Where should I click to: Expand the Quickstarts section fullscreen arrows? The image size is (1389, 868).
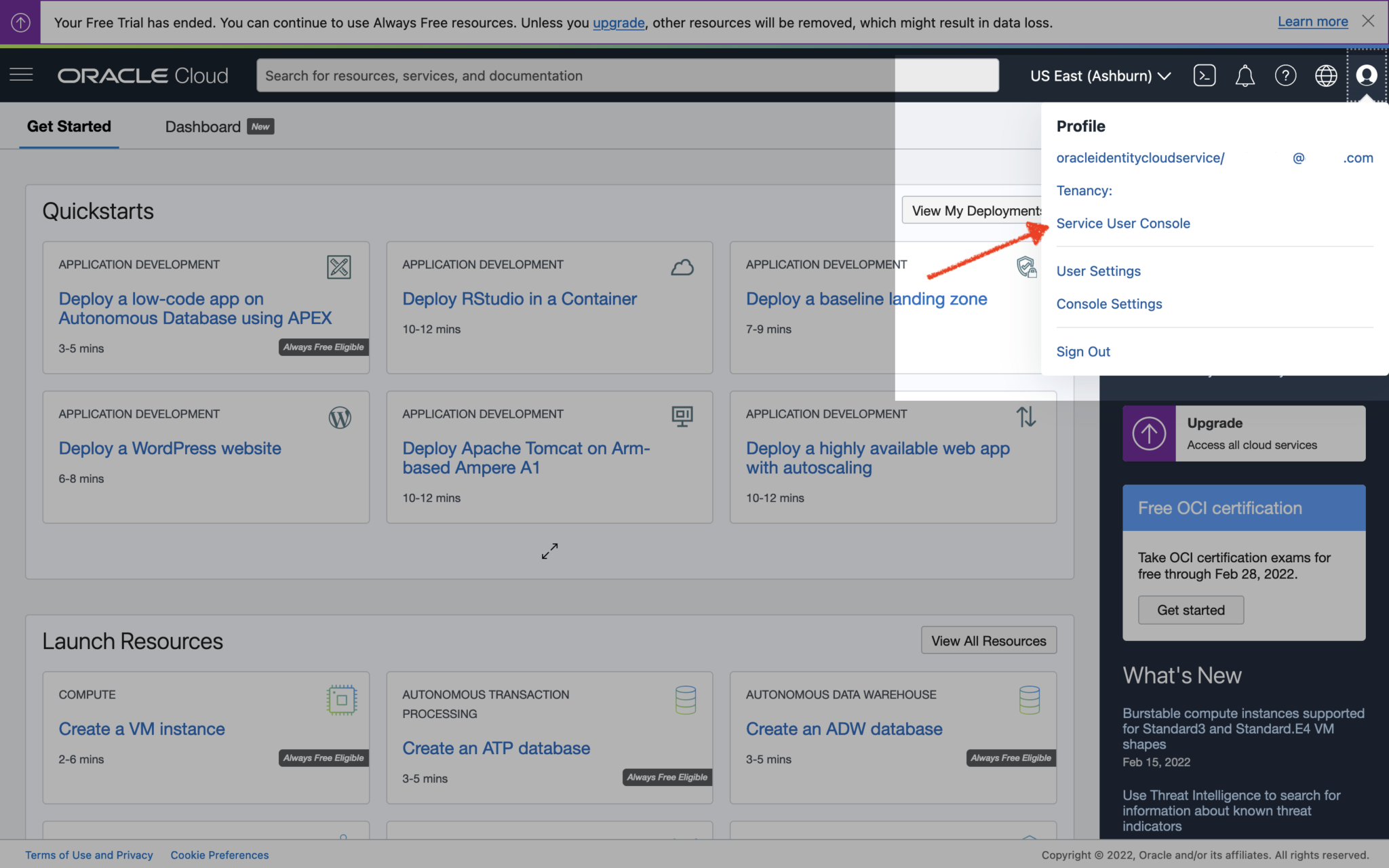(x=549, y=551)
